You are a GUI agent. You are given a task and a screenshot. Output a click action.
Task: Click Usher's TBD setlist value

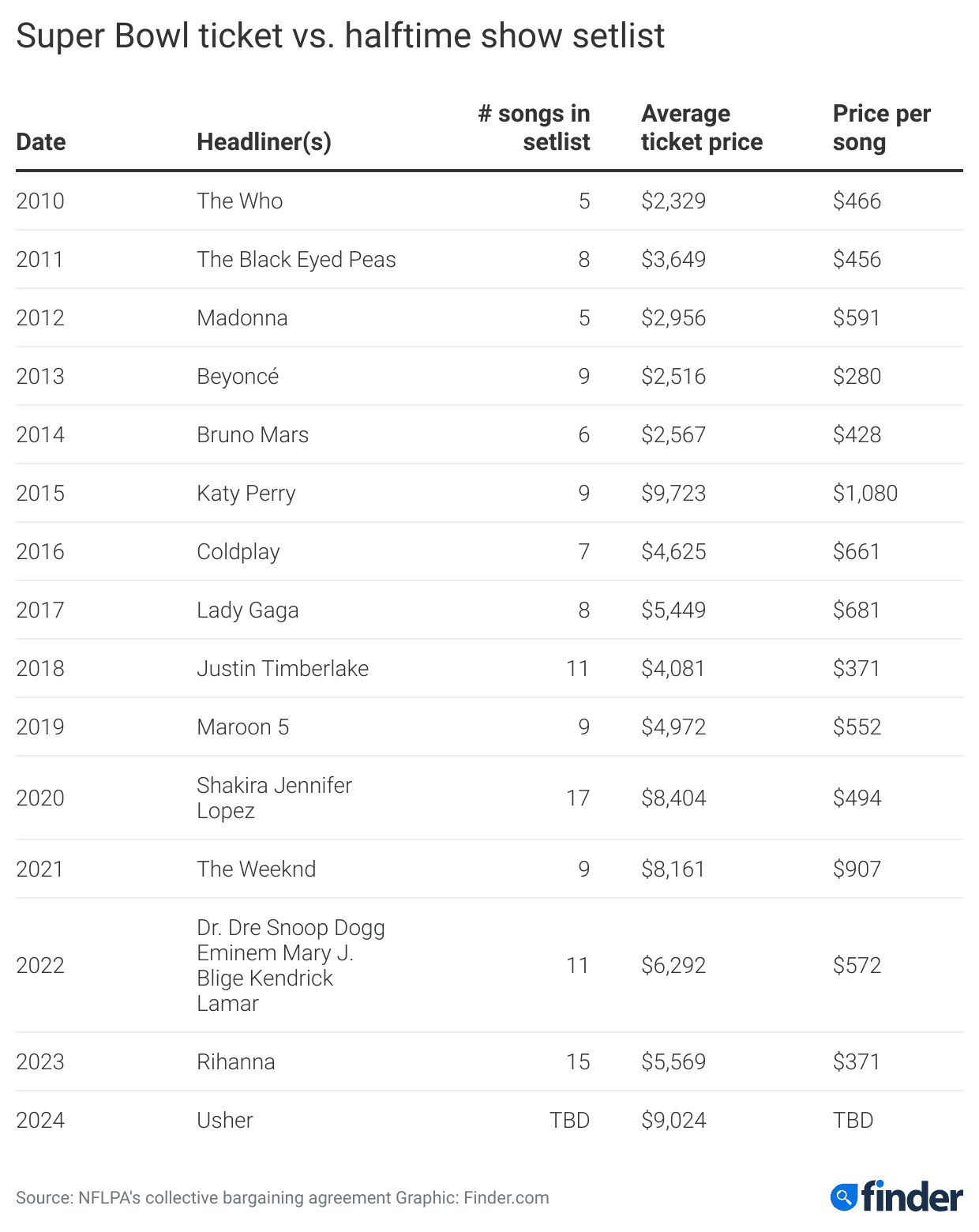569,1120
